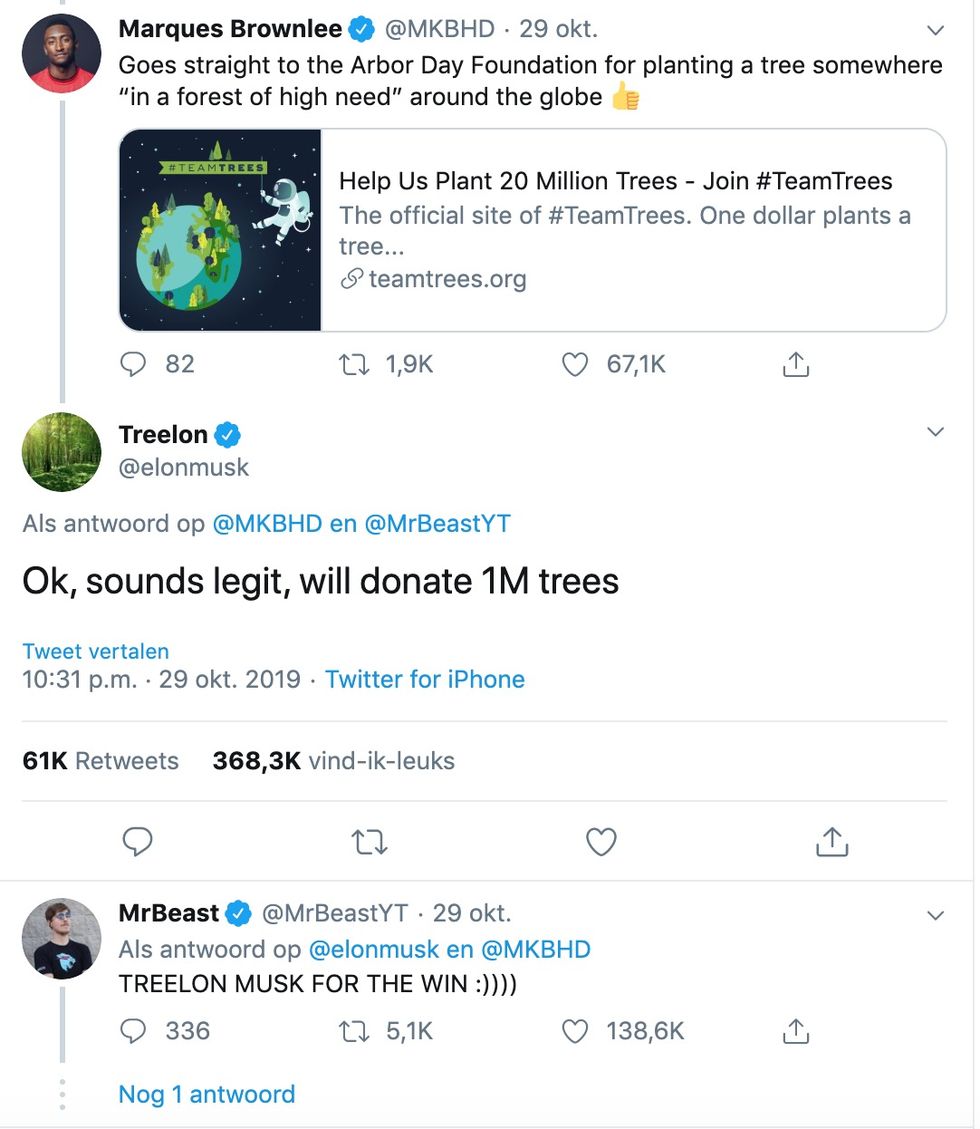This screenshot has height=1129, width=980.
Task: Click Tweet vertalen to translate tweet
Action: point(96,651)
